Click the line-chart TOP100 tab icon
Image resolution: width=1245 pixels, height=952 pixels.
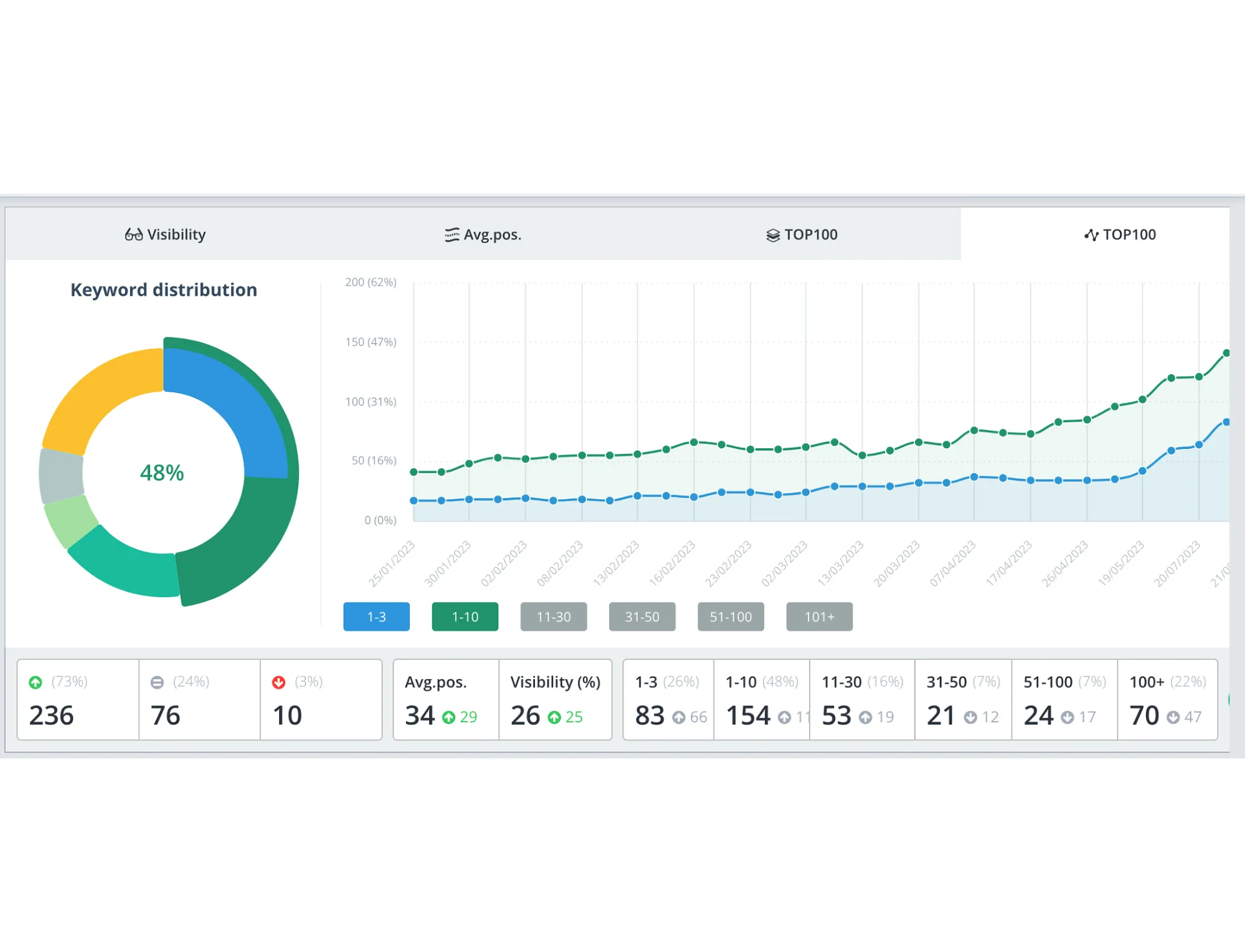click(x=1091, y=235)
